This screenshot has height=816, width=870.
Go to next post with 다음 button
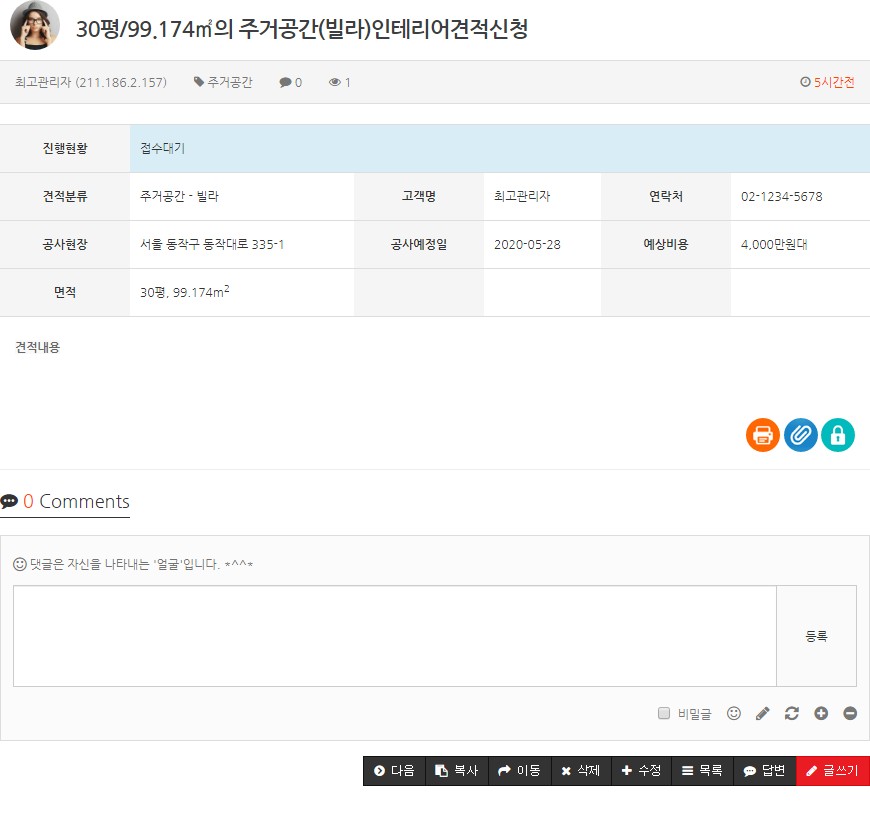click(394, 771)
